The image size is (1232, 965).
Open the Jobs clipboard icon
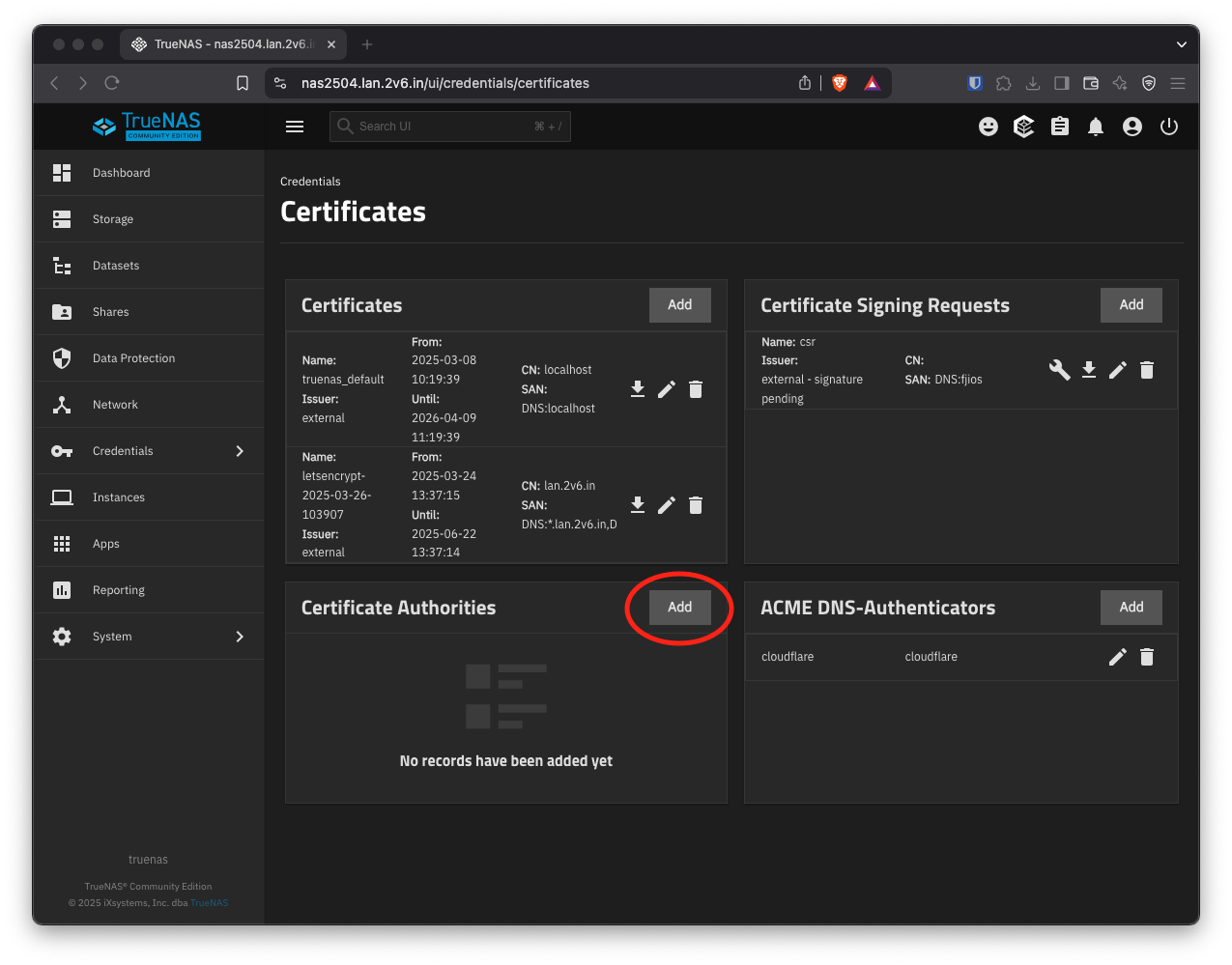click(x=1060, y=127)
